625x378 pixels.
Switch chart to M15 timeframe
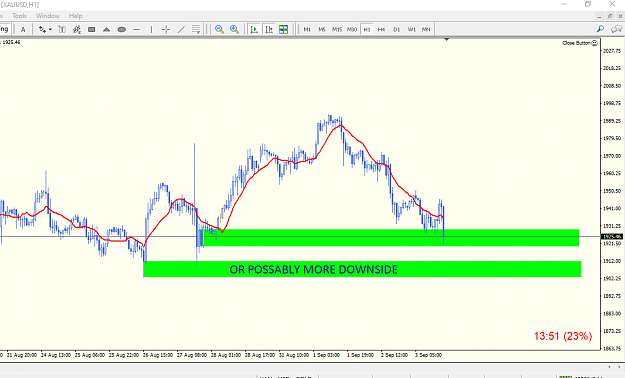(337, 30)
